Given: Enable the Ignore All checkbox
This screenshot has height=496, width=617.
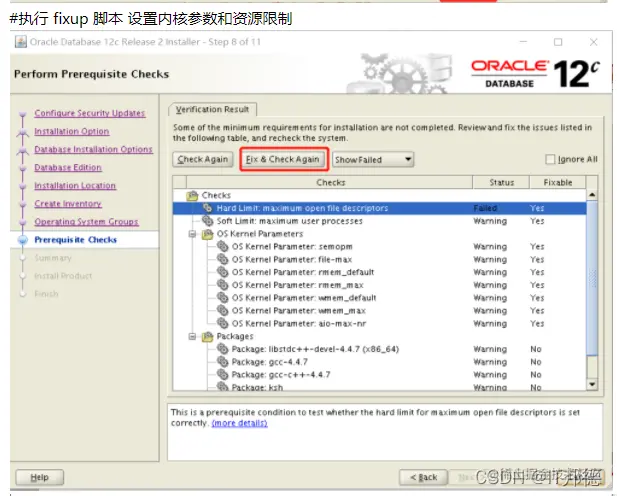Looking at the screenshot, I should coord(550,159).
